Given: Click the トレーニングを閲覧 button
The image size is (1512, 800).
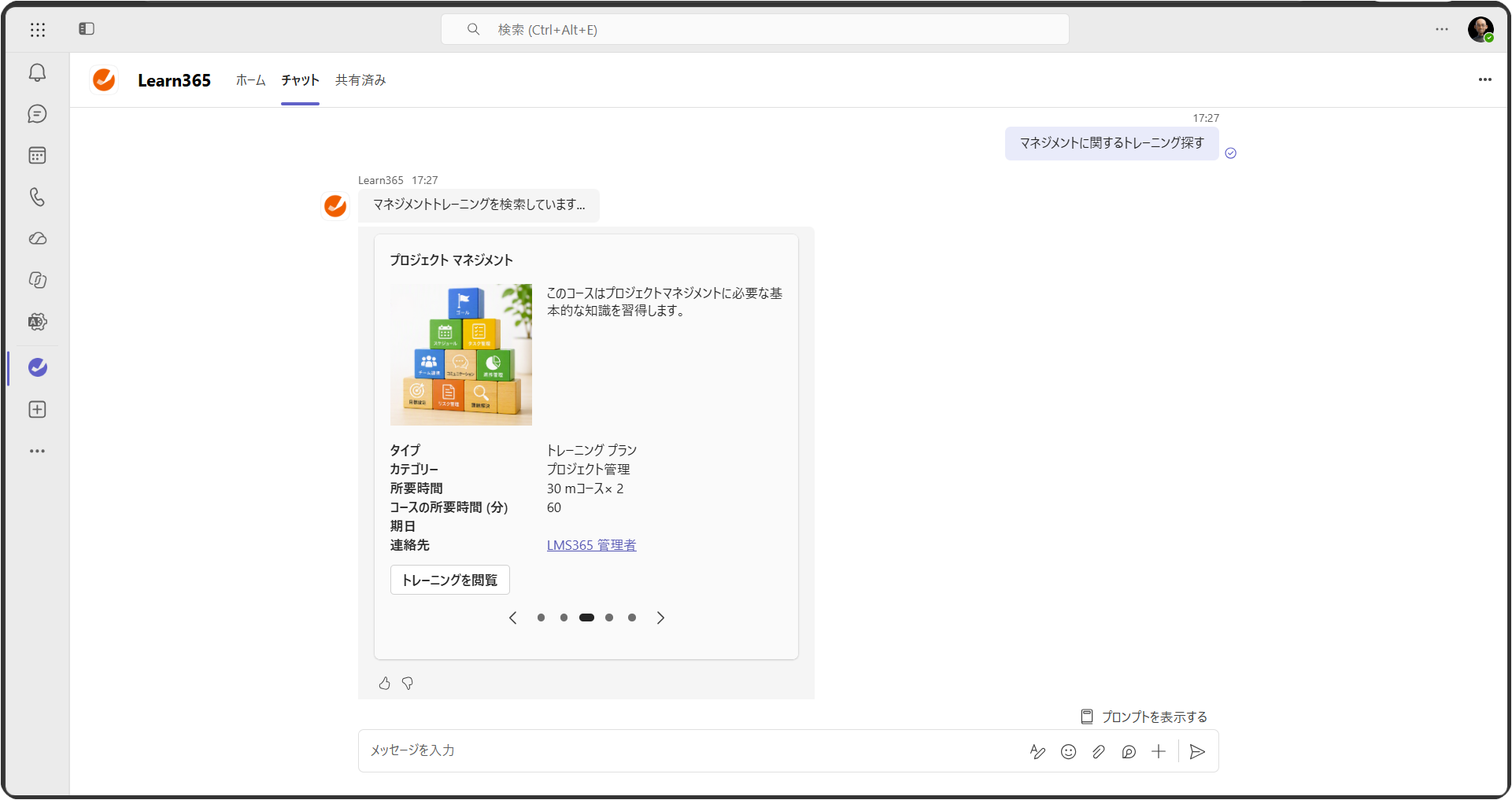Looking at the screenshot, I should [450, 581].
